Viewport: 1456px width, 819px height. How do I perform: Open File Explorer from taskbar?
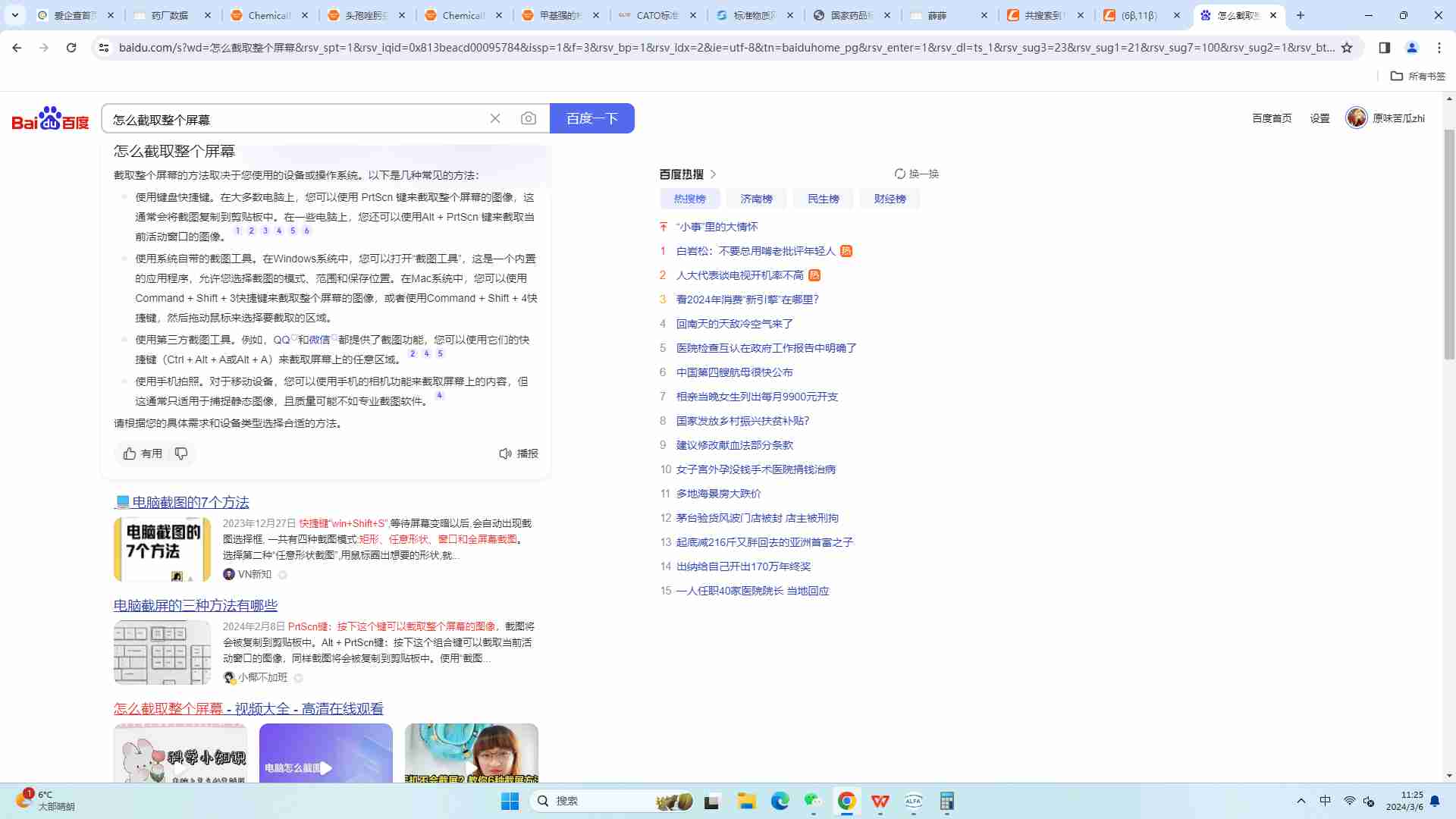tap(746, 802)
